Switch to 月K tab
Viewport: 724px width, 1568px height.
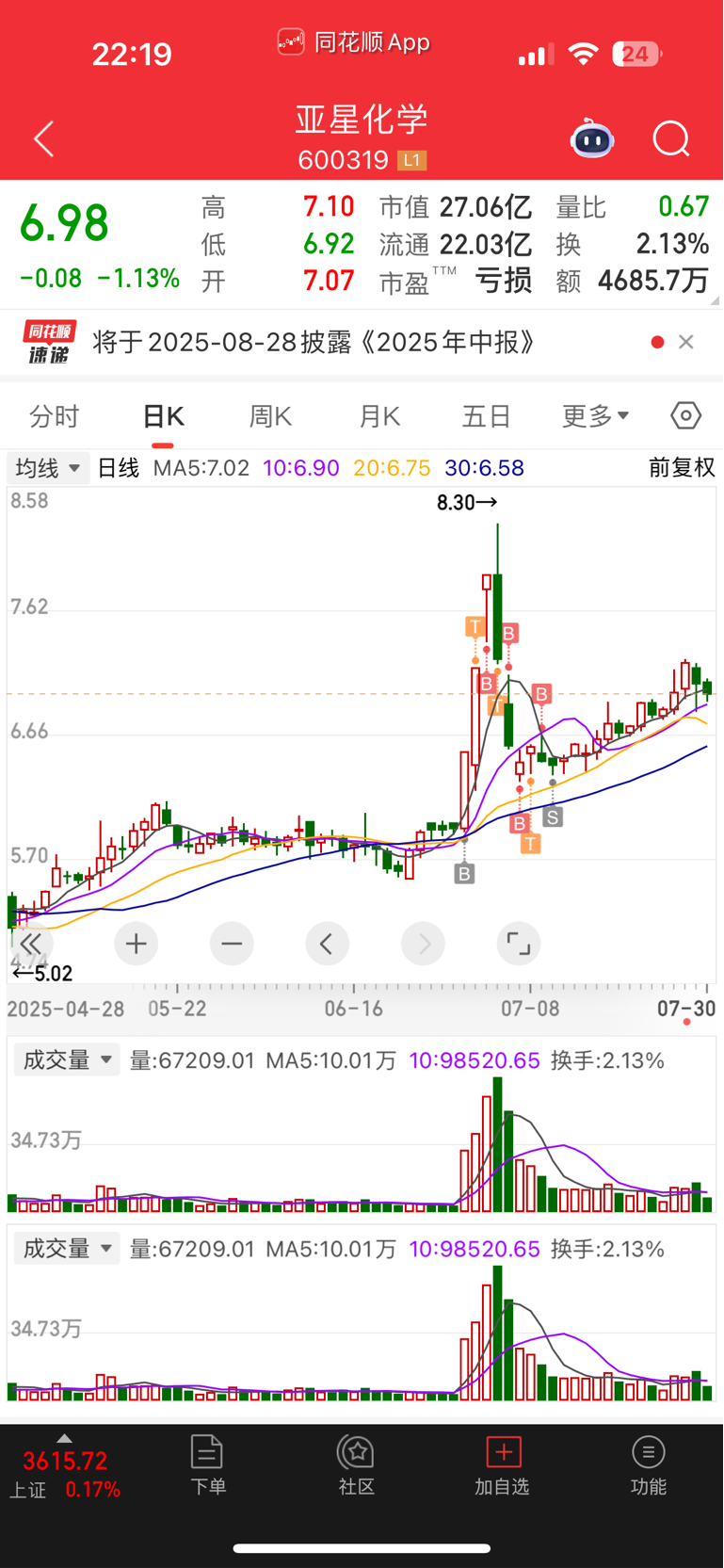pyautogui.click(x=379, y=416)
